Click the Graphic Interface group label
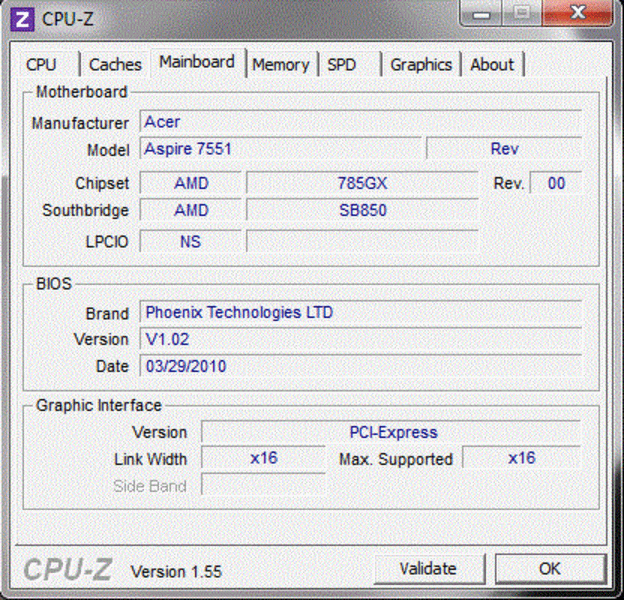The height and width of the screenshot is (600, 624). pyautogui.click(x=99, y=405)
